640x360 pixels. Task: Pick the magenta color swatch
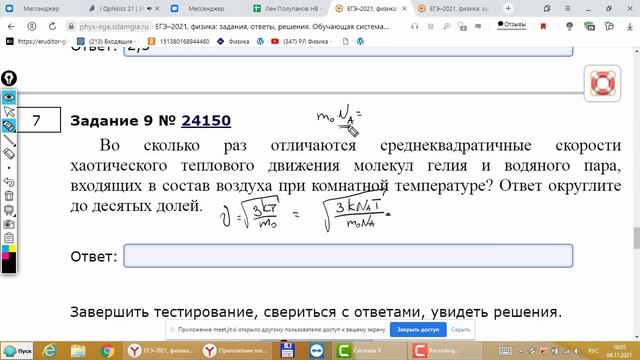pyautogui.click(x=5, y=256)
